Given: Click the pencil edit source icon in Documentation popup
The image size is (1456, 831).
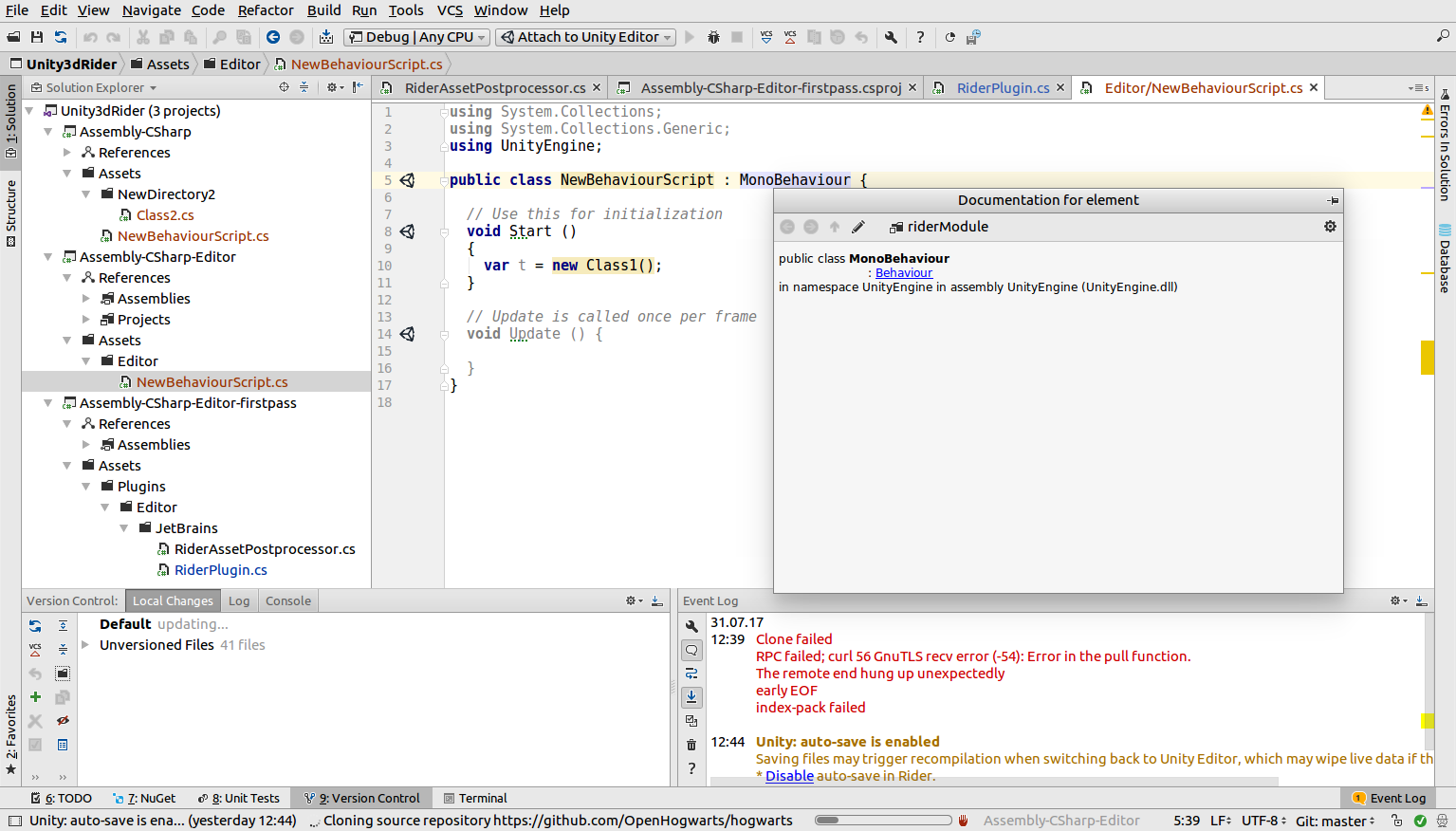Looking at the screenshot, I should tap(858, 227).
